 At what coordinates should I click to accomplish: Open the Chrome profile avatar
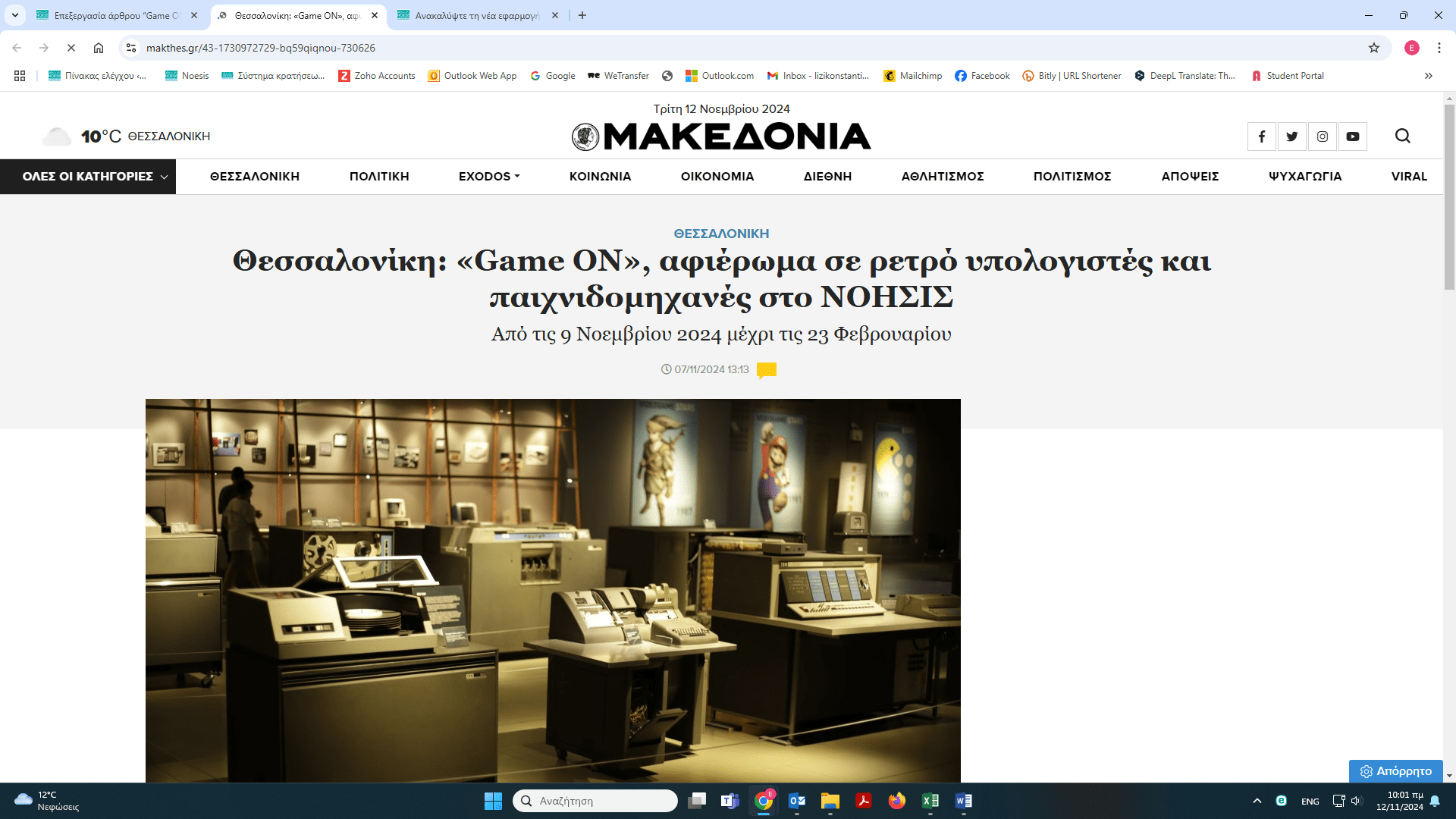click(x=1412, y=48)
